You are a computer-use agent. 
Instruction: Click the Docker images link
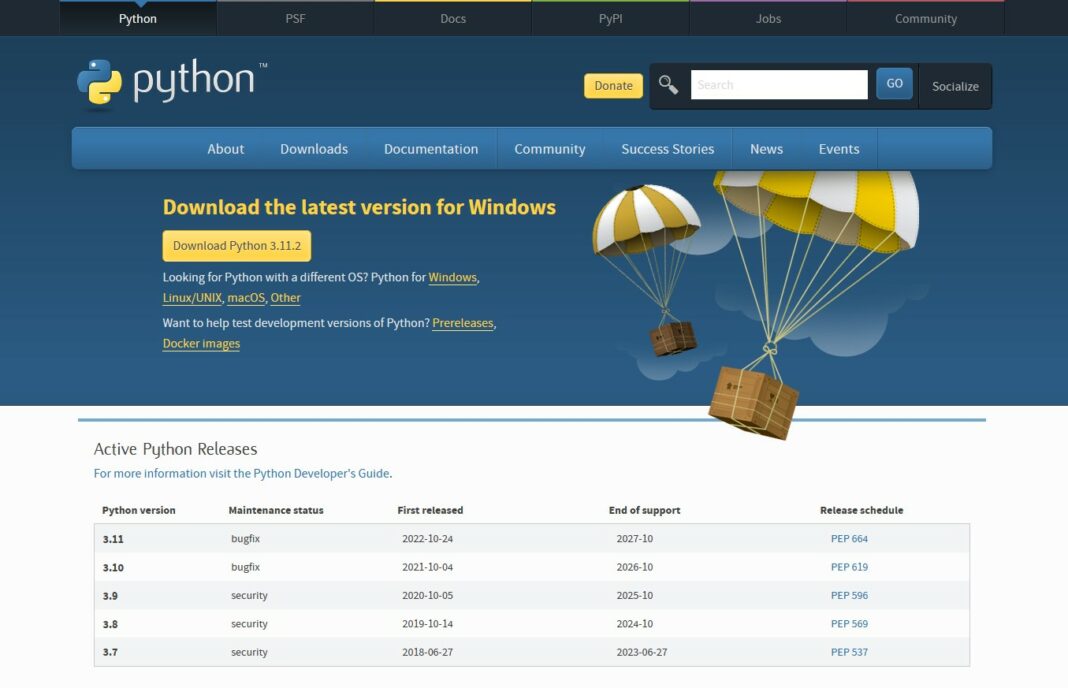click(201, 343)
